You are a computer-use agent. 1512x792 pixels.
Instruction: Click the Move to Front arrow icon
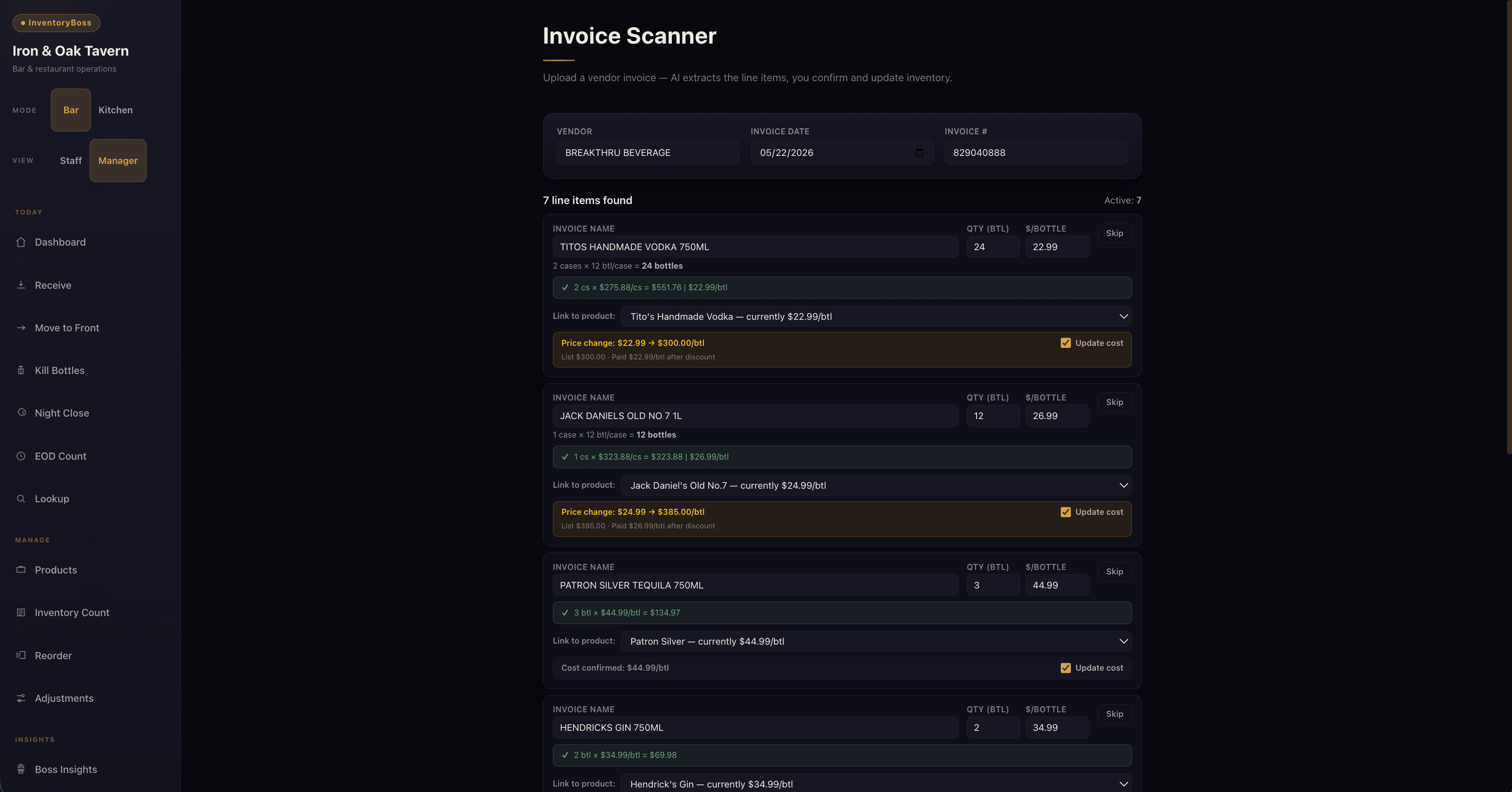21,328
